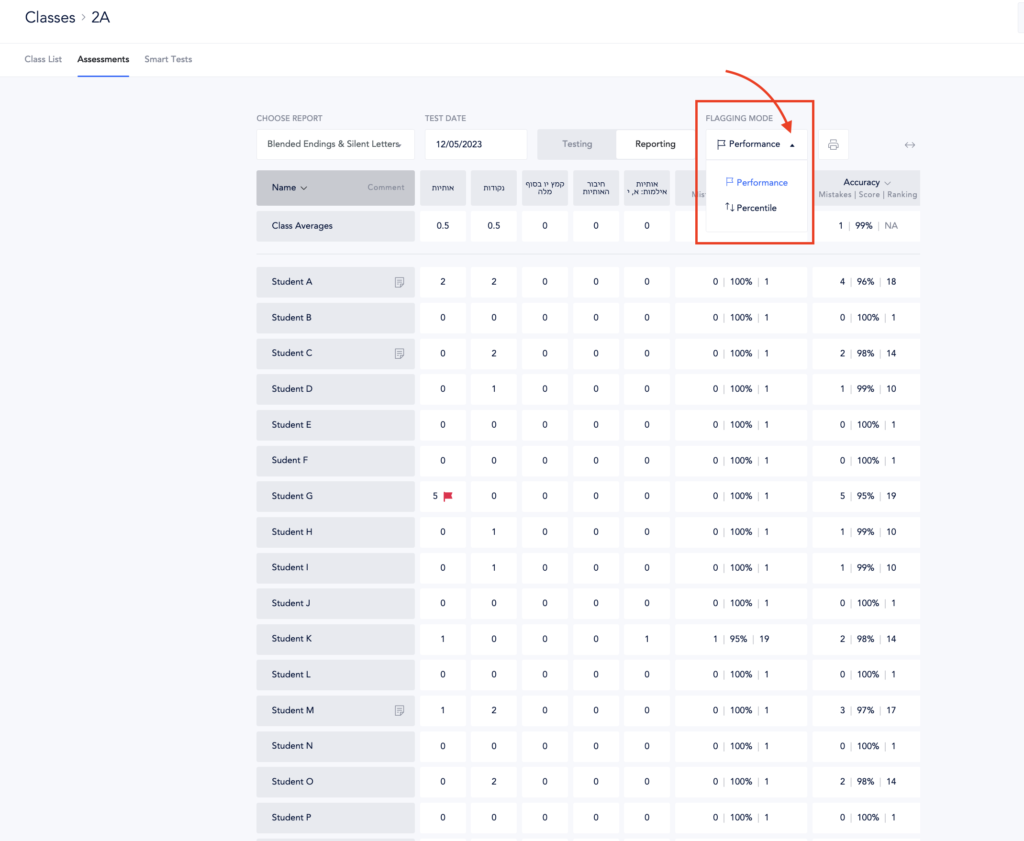Select Sudent F name cell
This screenshot has height=841, width=1024.
coord(335,460)
